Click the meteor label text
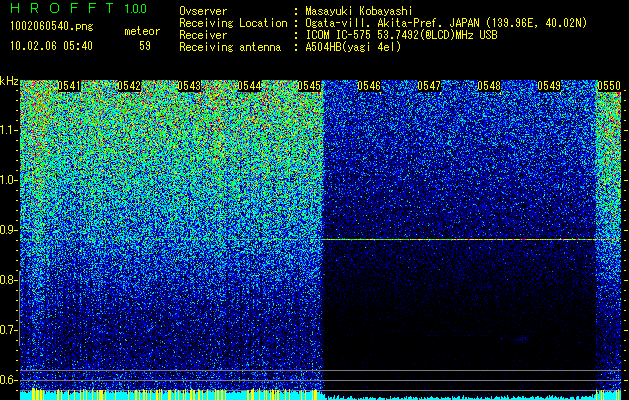Viewport: 629px width, 400px height. pos(142,31)
